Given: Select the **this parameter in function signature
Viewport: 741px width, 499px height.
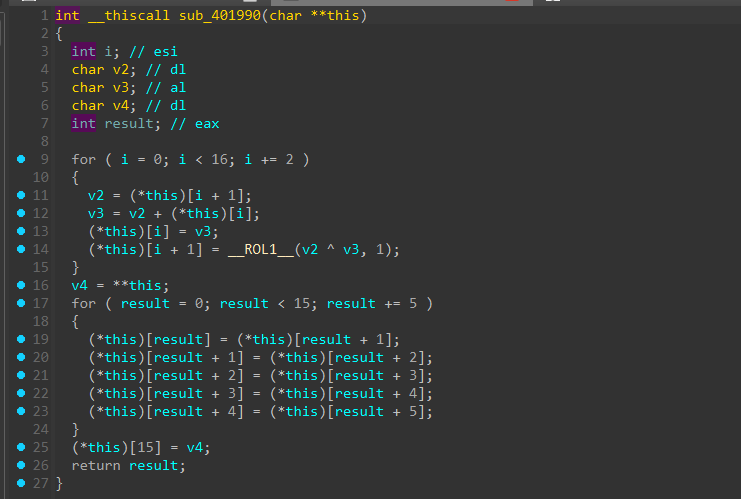Looking at the screenshot, I should point(335,16).
